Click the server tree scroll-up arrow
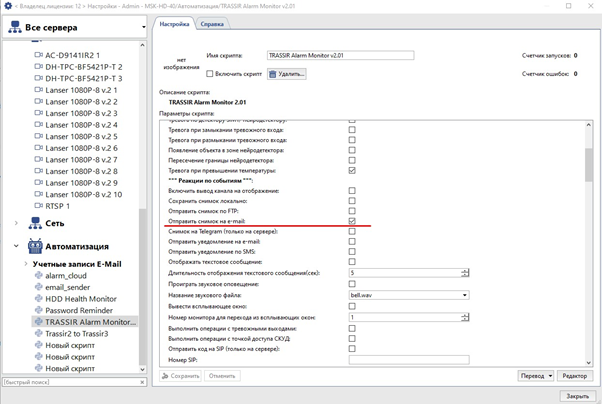This screenshot has height=404, width=602. coord(142,45)
